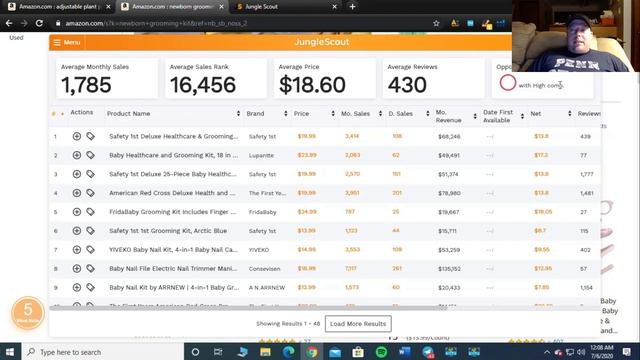
Task: Bookmark this page with star icon
Action: click(436, 23)
